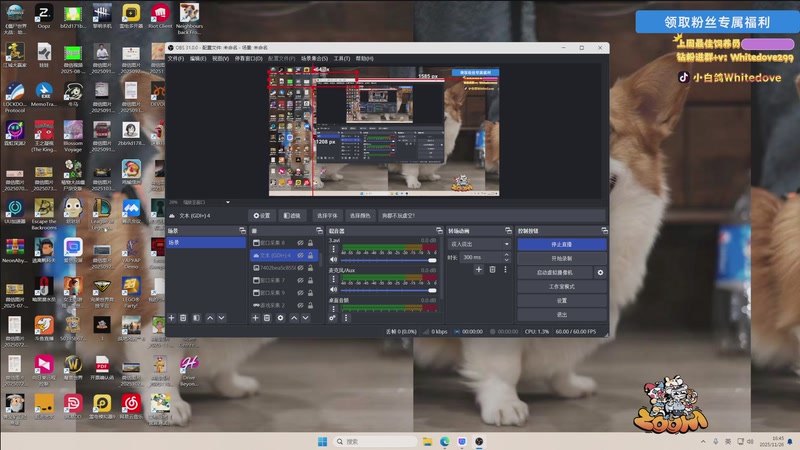Click exit button in Controls panel

pyautogui.click(x=562, y=314)
